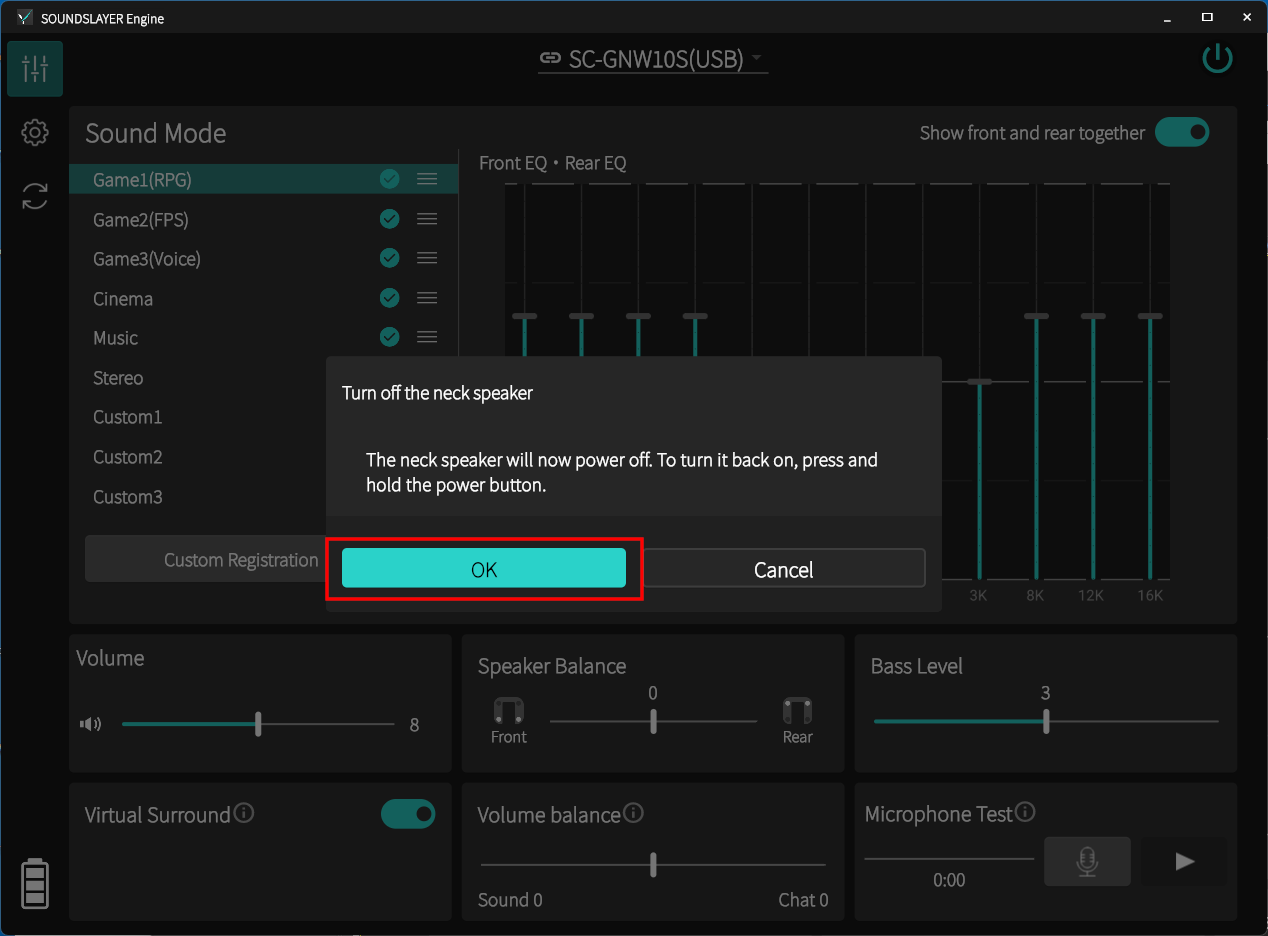This screenshot has width=1268, height=936.
Task: Toggle Show front and rear together
Action: coord(1182,132)
